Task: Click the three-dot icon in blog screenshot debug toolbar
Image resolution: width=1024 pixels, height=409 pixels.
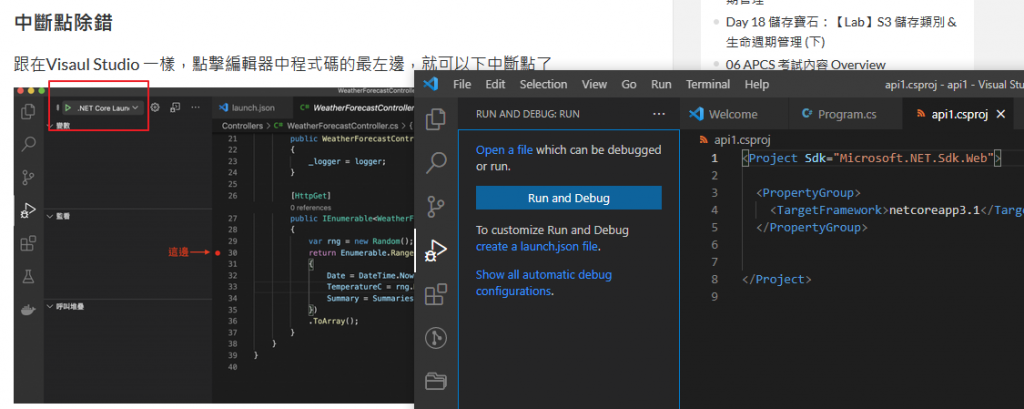Action: [x=195, y=107]
